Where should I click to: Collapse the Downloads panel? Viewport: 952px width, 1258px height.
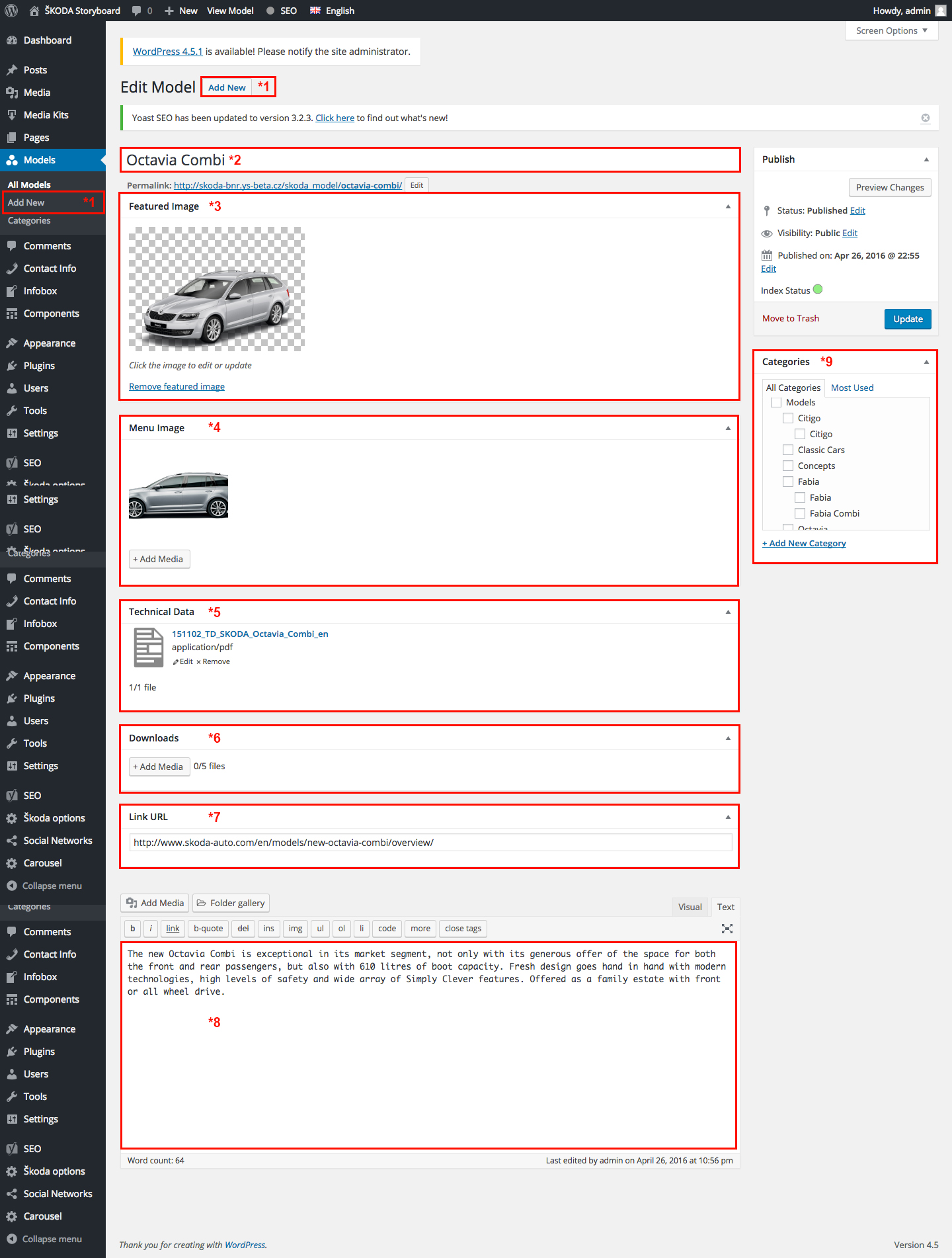[728, 738]
